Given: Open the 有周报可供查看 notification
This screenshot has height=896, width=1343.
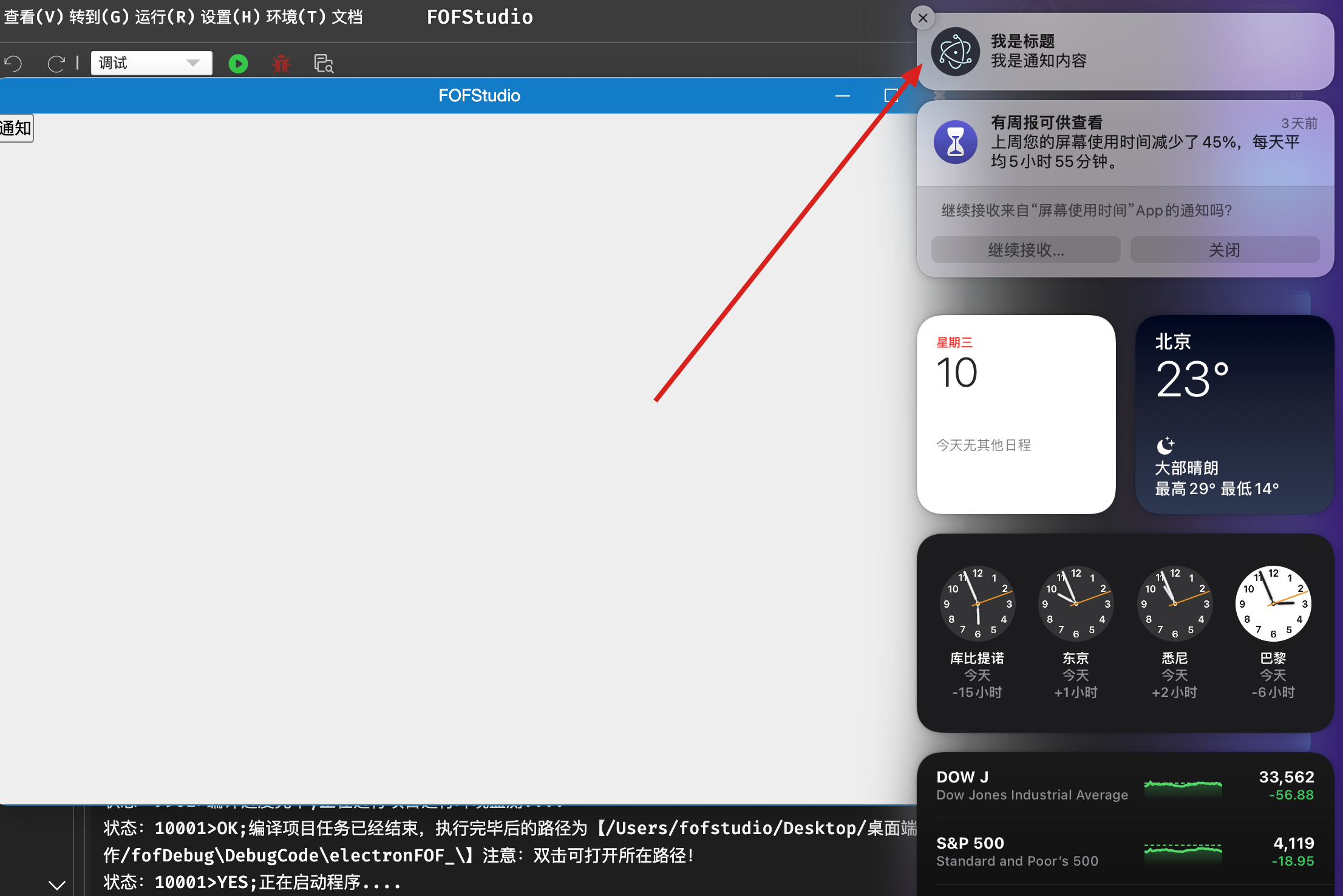Looking at the screenshot, I should click(x=1125, y=143).
